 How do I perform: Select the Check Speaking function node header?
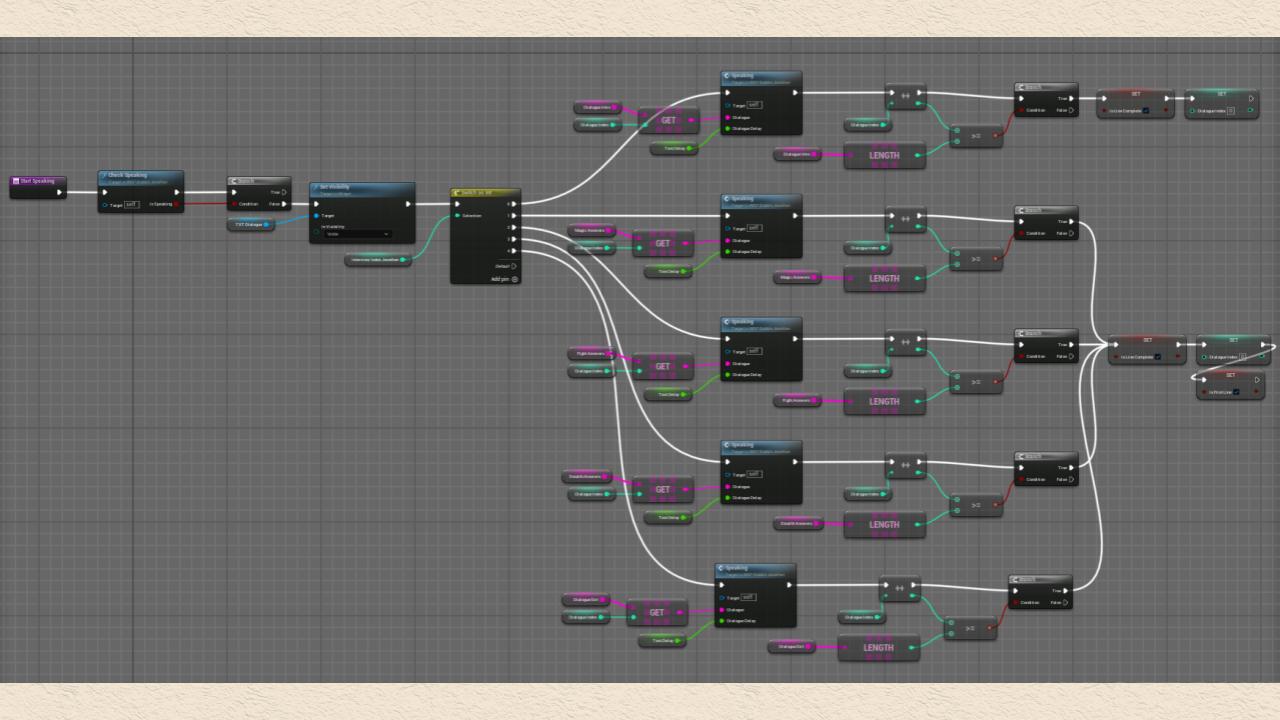coord(140,176)
